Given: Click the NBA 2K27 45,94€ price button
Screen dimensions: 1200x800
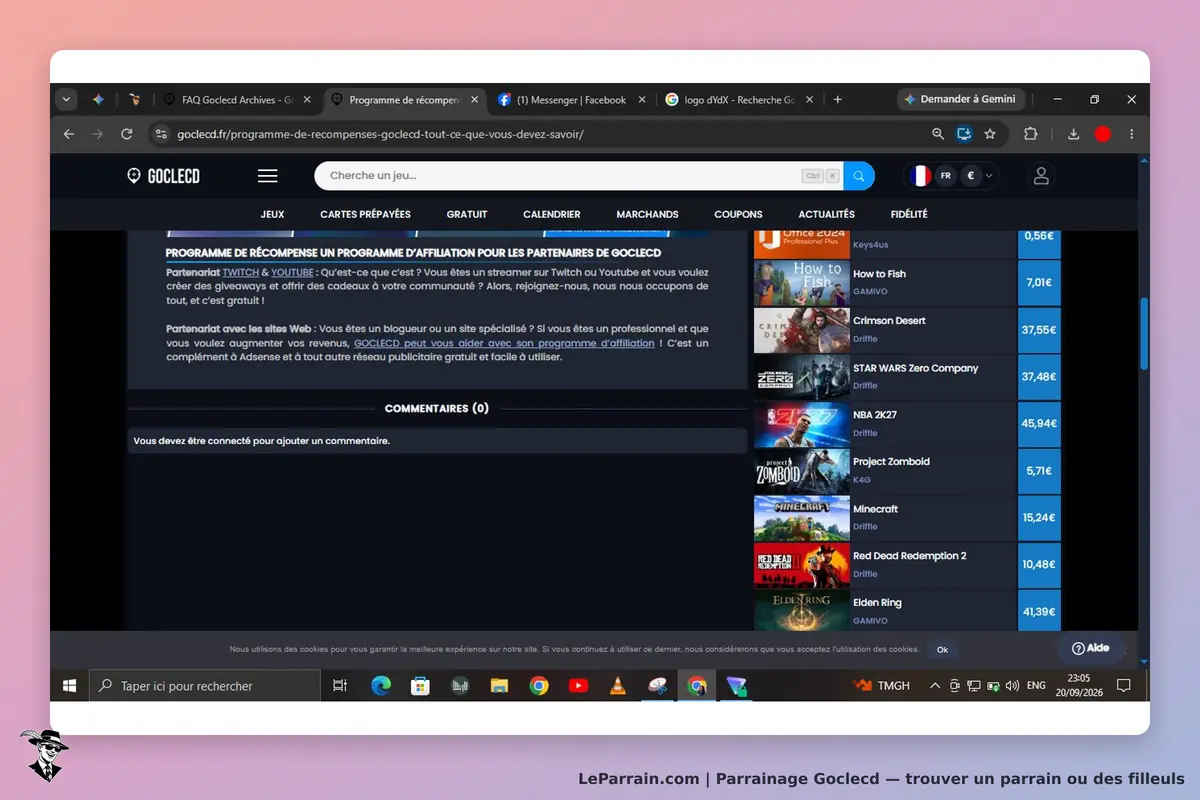Looking at the screenshot, I should 1039,424.
